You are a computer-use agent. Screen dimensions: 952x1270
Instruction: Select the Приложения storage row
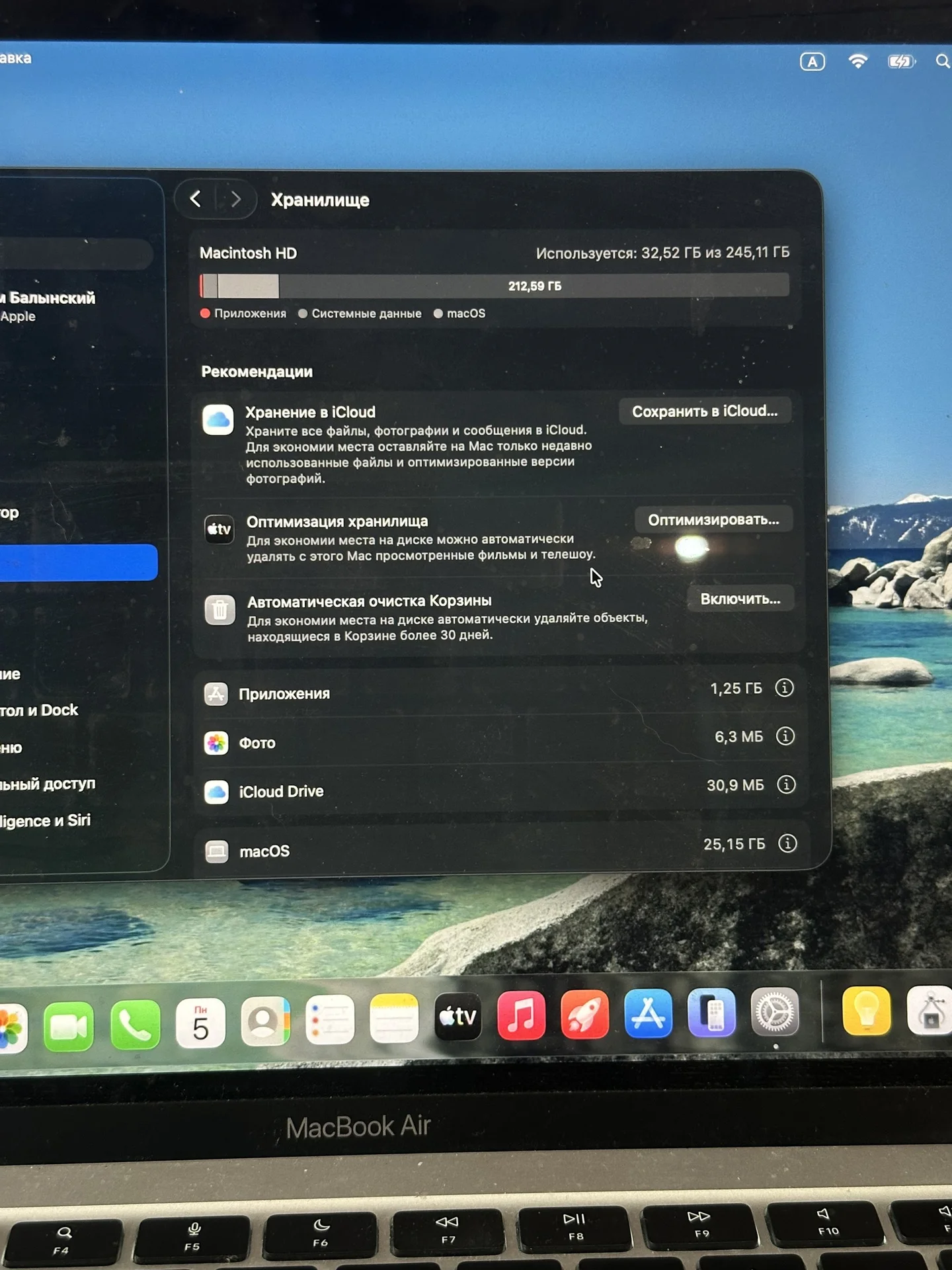tap(500, 693)
